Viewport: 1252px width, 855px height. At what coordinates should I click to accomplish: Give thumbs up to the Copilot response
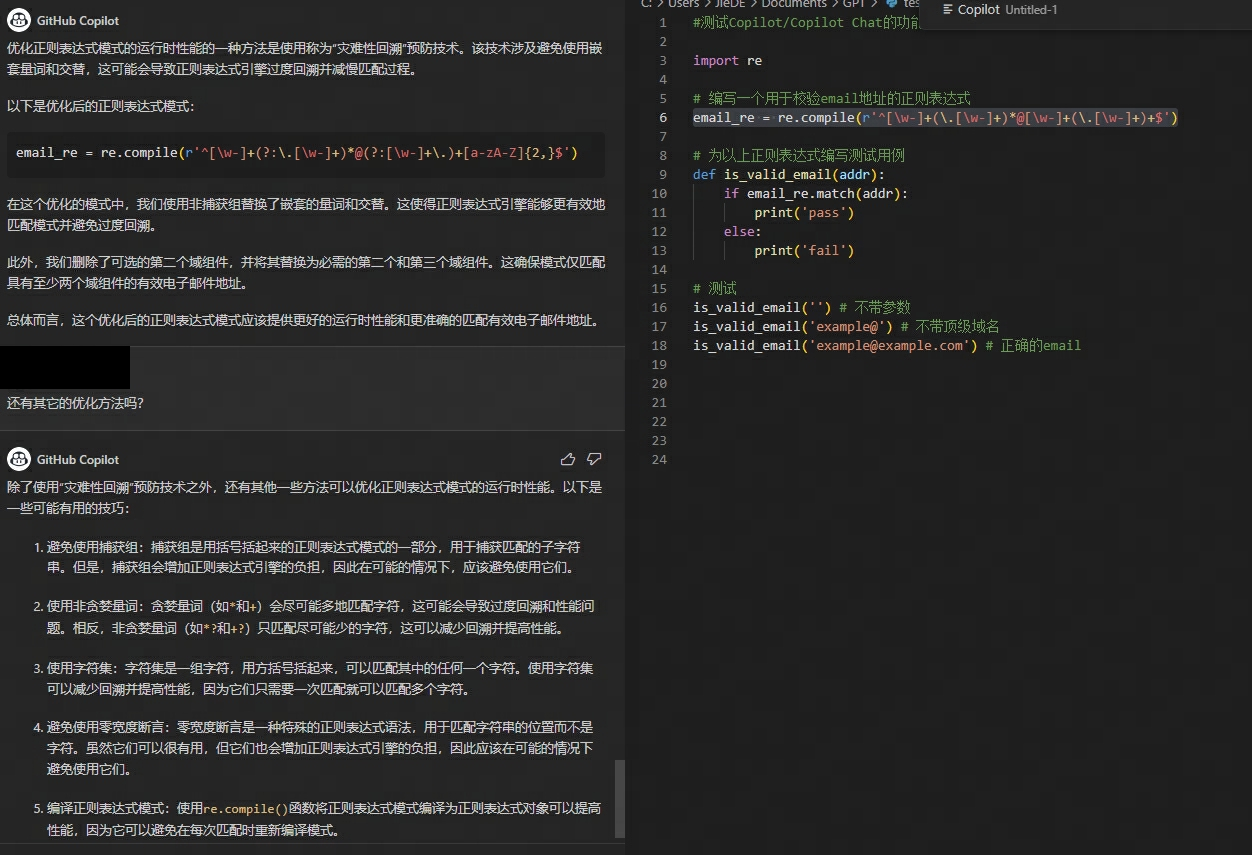point(567,459)
